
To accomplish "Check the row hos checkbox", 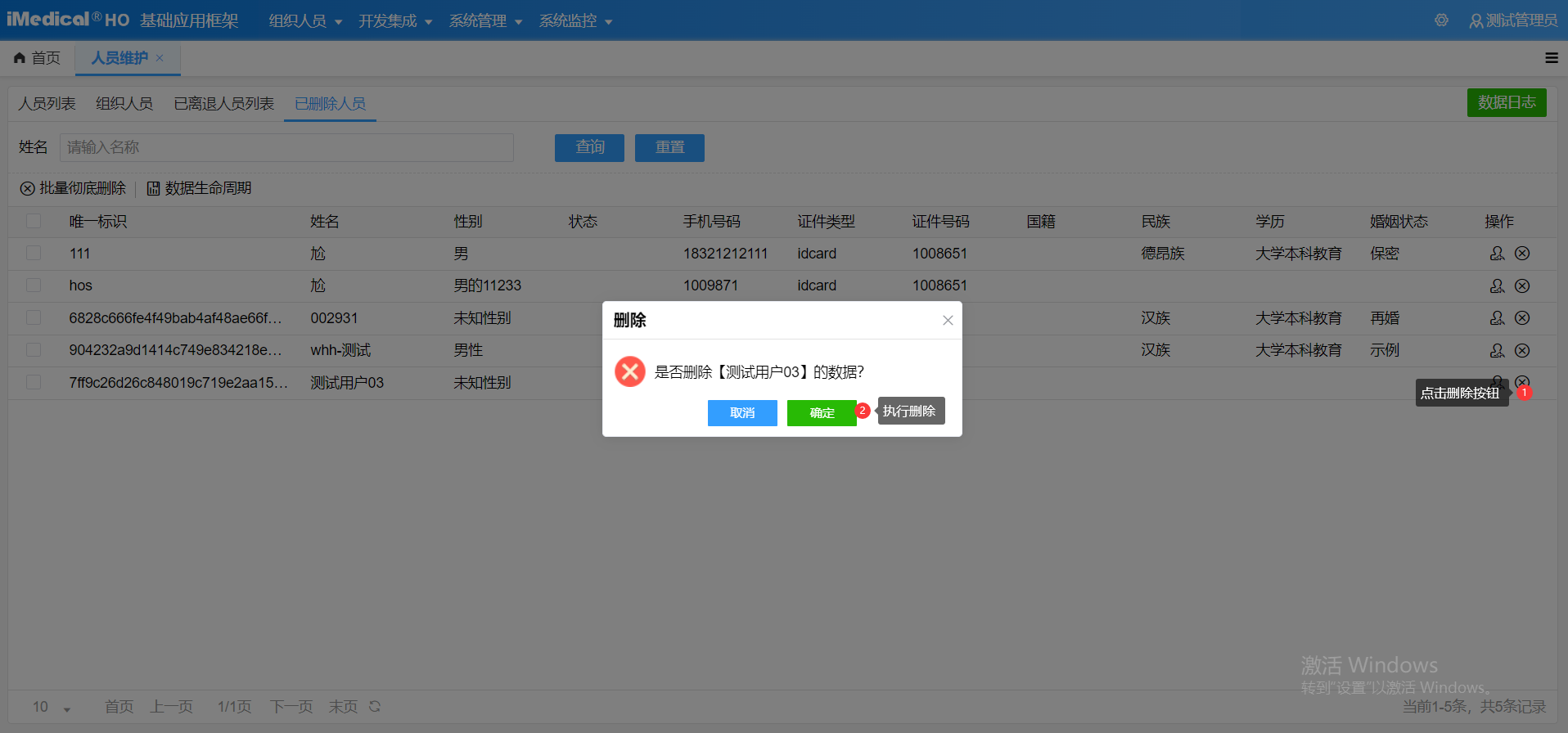I will coord(34,286).
